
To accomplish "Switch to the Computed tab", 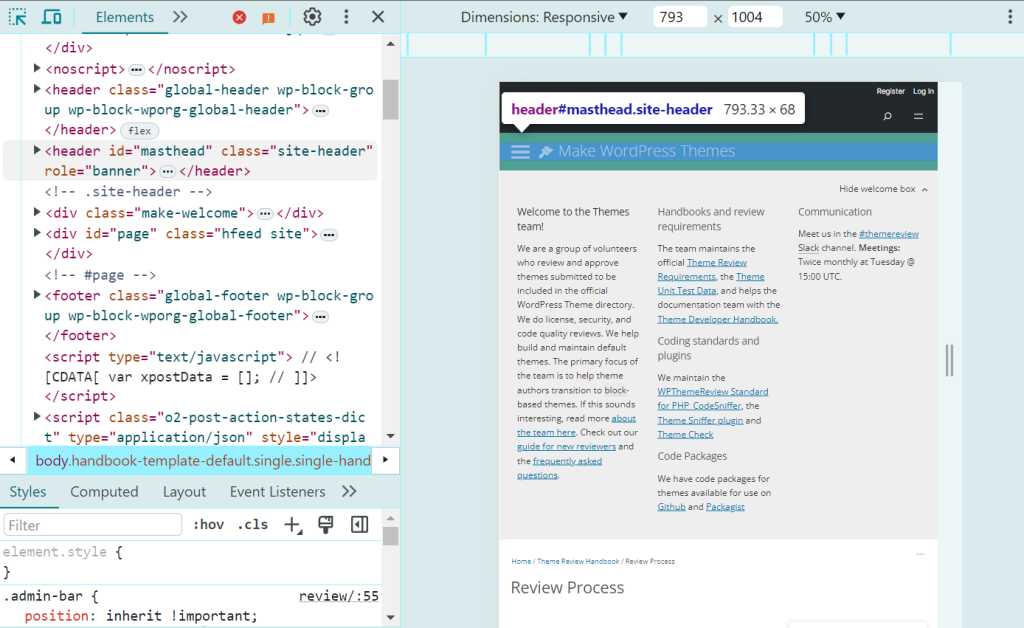I will [x=104, y=491].
